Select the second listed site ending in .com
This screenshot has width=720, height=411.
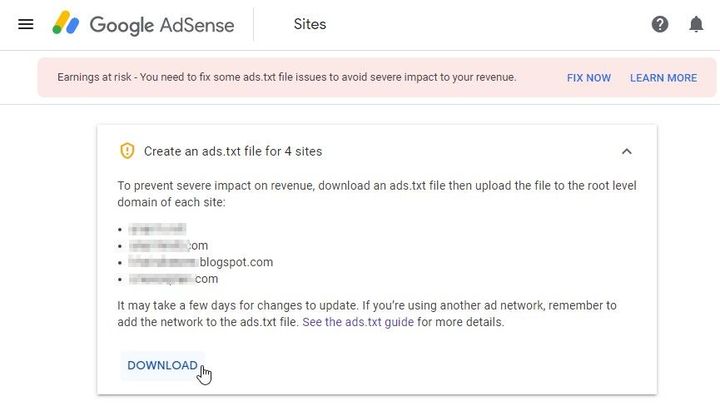click(x=168, y=245)
